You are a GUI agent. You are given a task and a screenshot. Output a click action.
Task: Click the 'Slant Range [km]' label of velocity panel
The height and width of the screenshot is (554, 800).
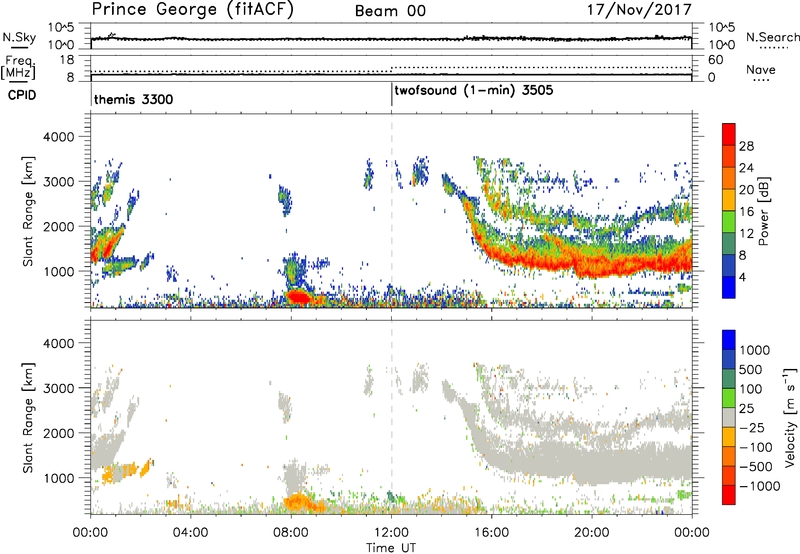click(28, 418)
